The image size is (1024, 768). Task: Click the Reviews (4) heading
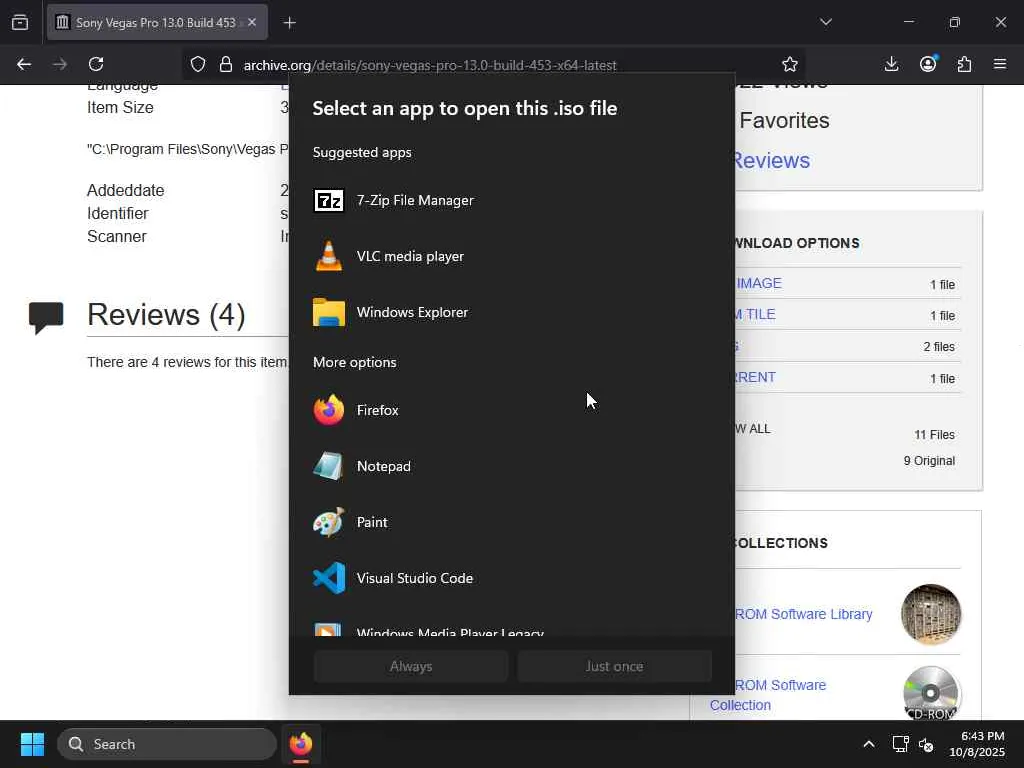click(166, 315)
